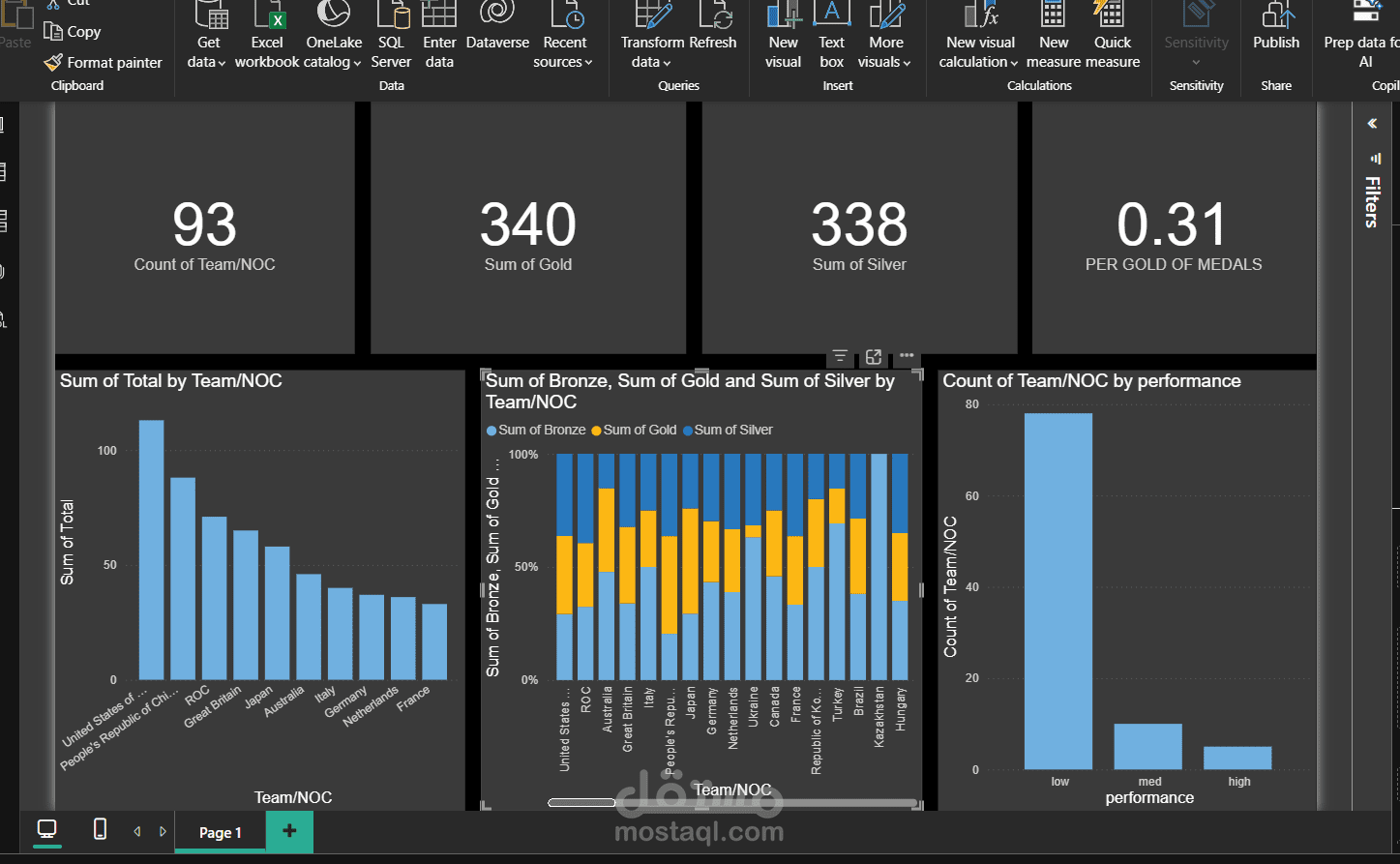Select the 340 Sum of Gold card
Image resolution: width=1400 pixels, height=864 pixels.
[528, 228]
